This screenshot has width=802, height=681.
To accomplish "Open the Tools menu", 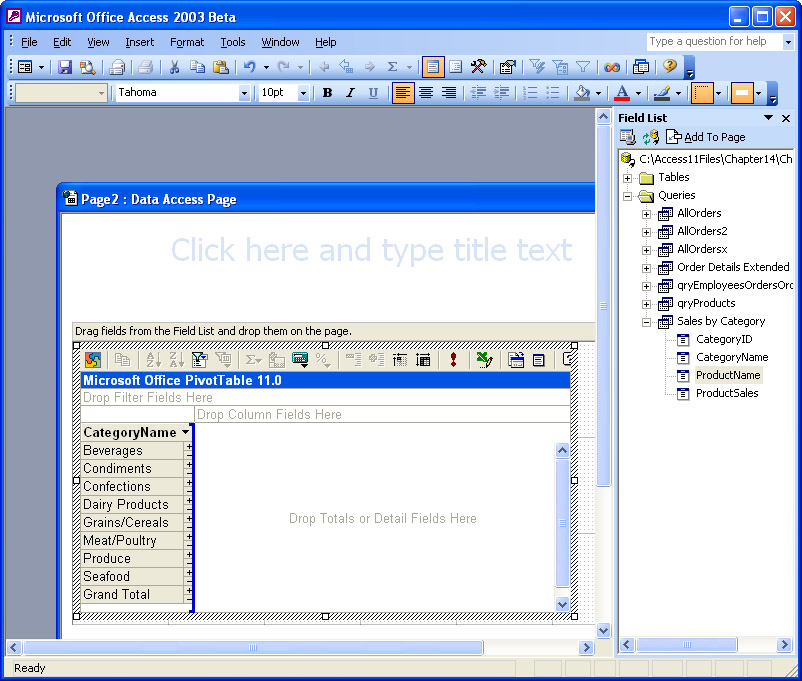I will coord(233,42).
